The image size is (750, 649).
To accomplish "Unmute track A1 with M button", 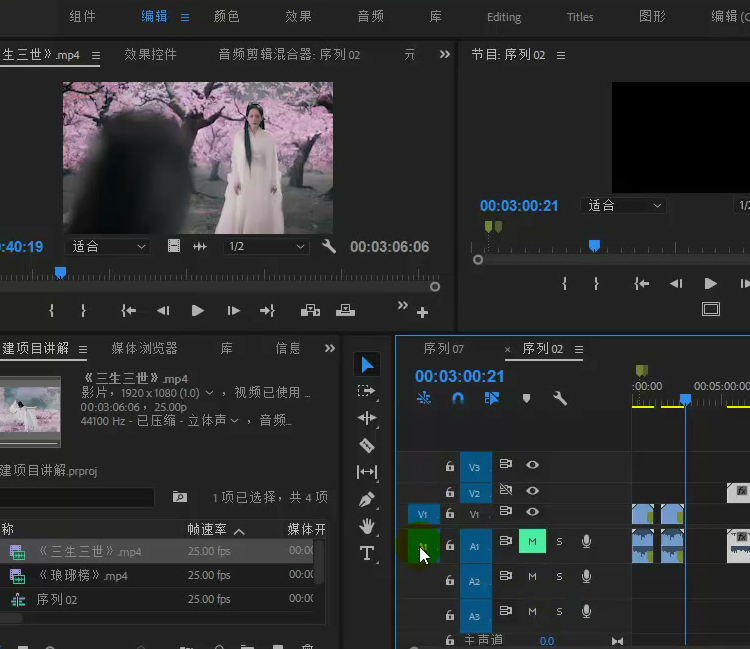I will click(532, 541).
